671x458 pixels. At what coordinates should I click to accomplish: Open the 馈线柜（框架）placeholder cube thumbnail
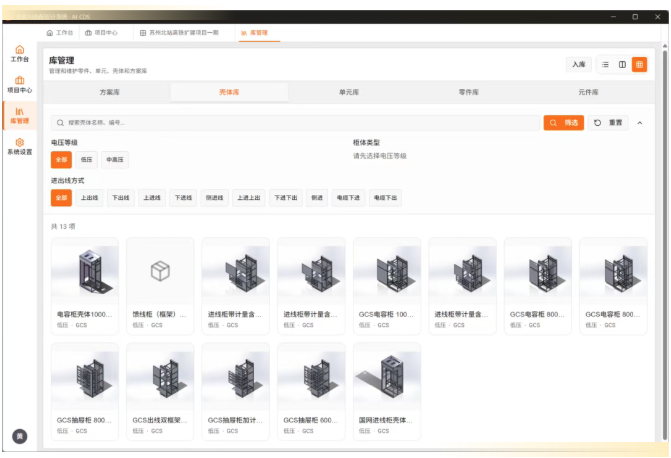tap(160, 271)
